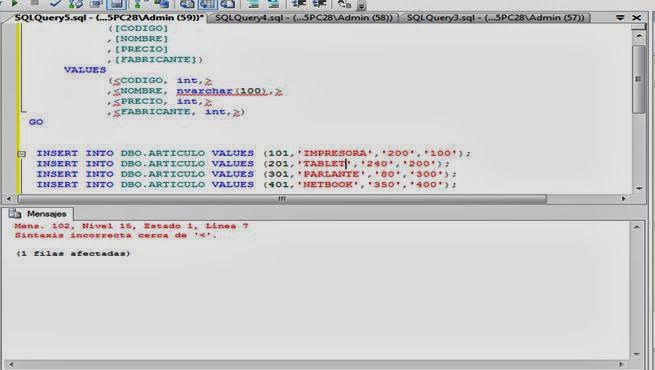Screen dimensions: 655x370
Task: Click the nvarchar(100) placeholder text
Action: 221,91
